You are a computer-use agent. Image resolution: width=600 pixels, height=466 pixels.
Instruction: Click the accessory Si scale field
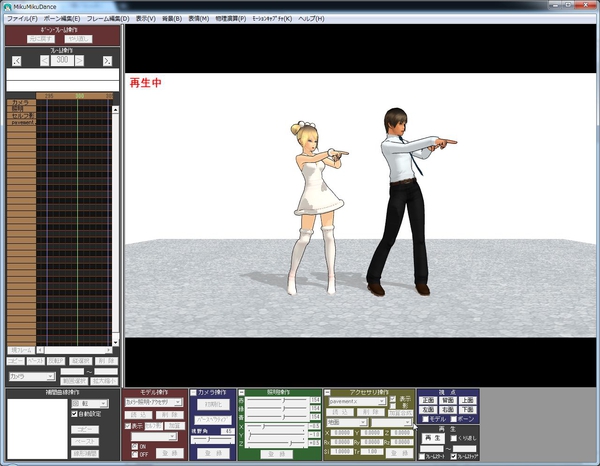point(342,451)
